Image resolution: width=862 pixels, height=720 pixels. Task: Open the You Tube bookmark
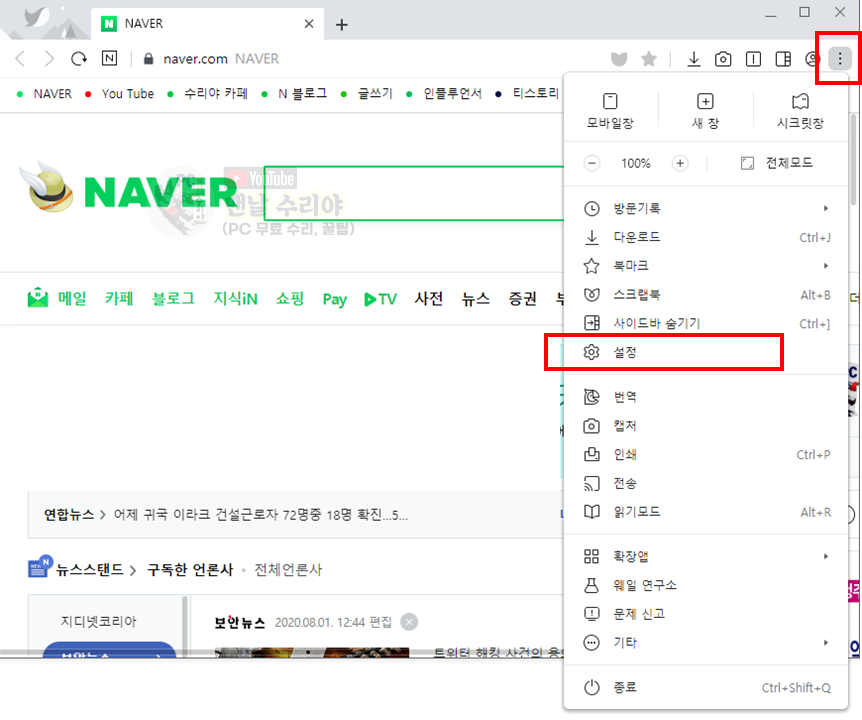(120, 94)
